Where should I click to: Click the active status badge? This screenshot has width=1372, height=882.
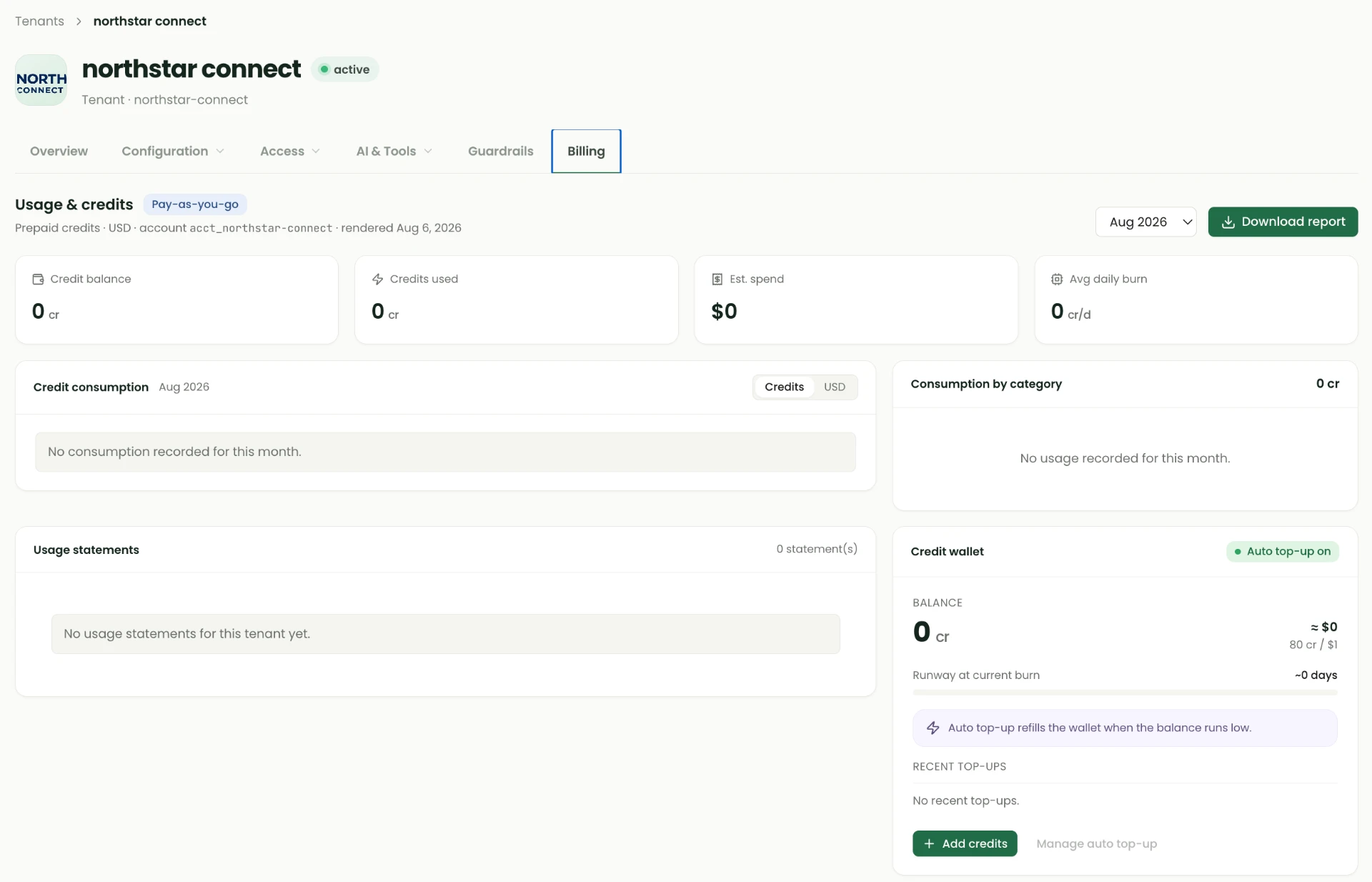(345, 69)
